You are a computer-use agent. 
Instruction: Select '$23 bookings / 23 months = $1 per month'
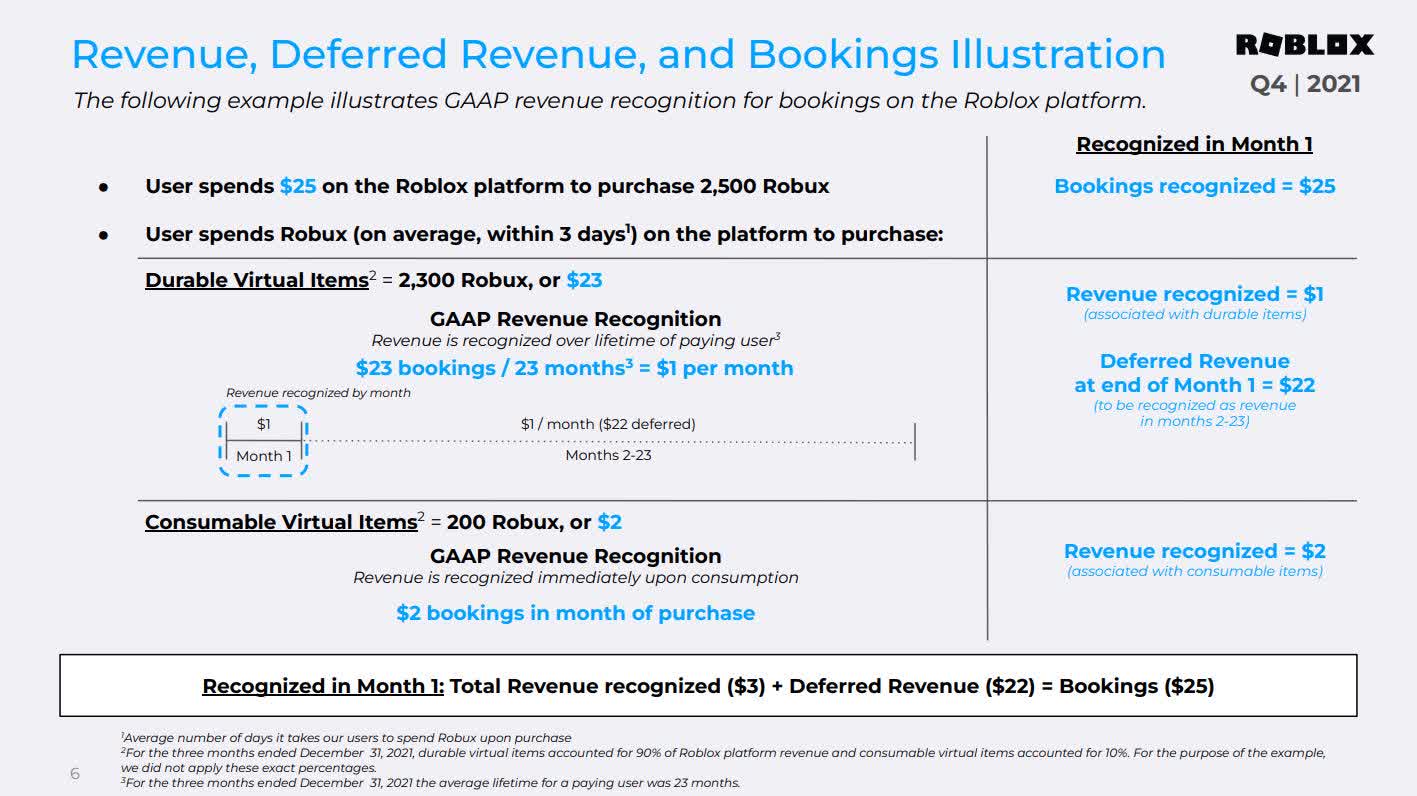pos(575,368)
